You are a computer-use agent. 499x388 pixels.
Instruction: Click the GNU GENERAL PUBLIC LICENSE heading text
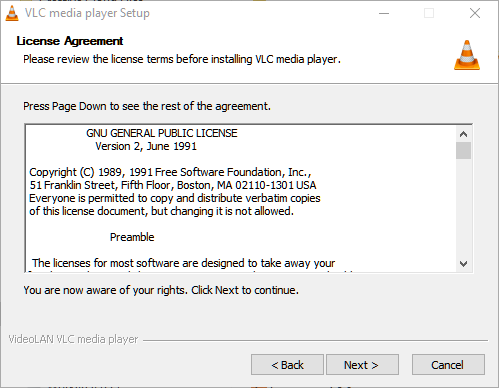(x=162, y=133)
